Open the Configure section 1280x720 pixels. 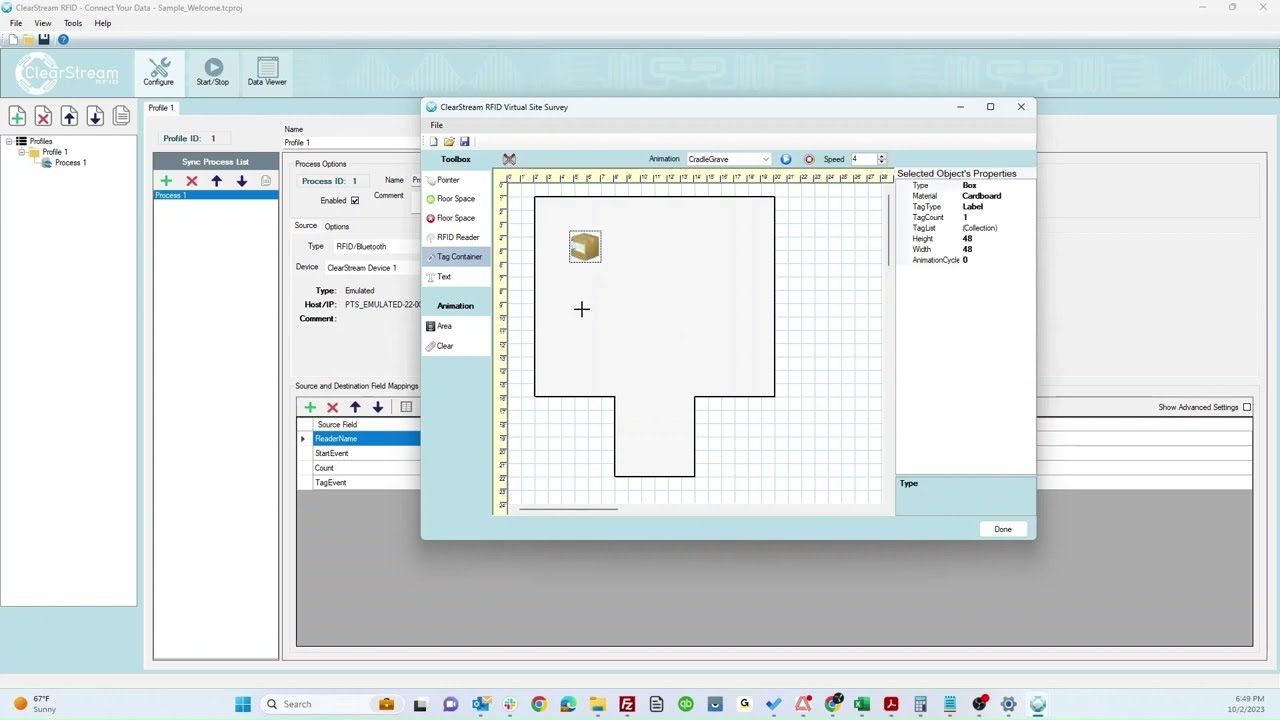tap(158, 71)
